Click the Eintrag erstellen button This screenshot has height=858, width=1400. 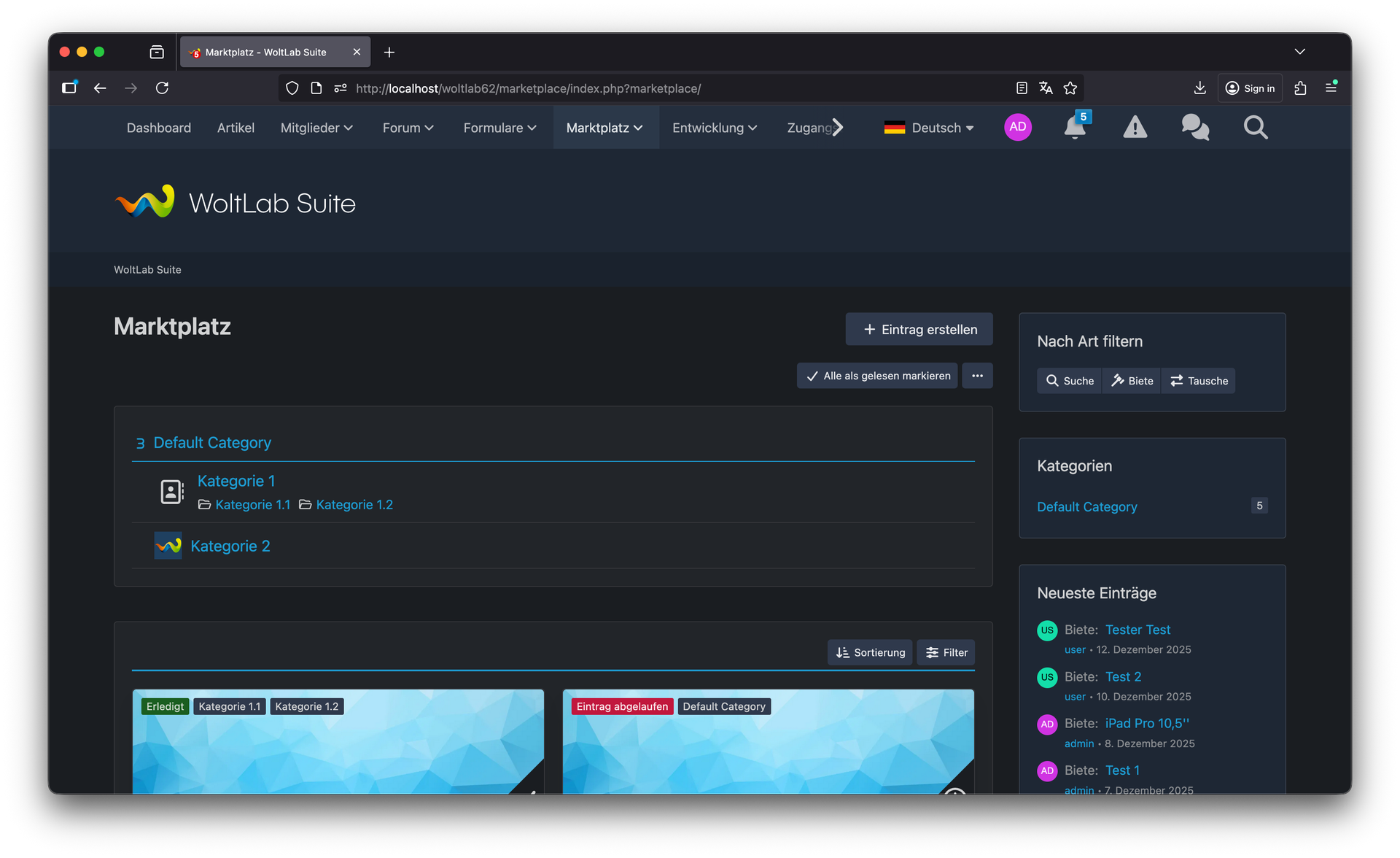(x=919, y=330)
